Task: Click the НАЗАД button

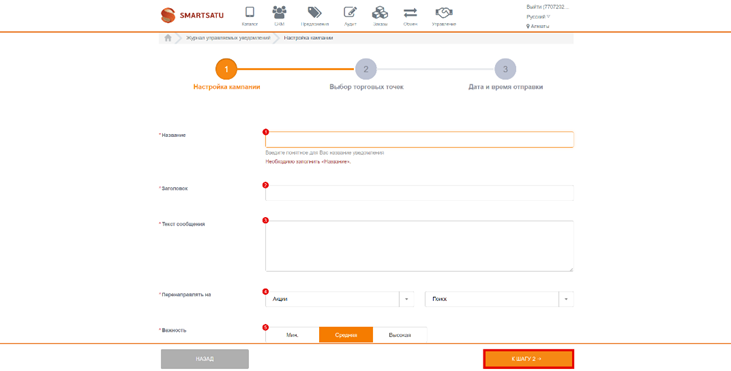Action: coord(205,359)
